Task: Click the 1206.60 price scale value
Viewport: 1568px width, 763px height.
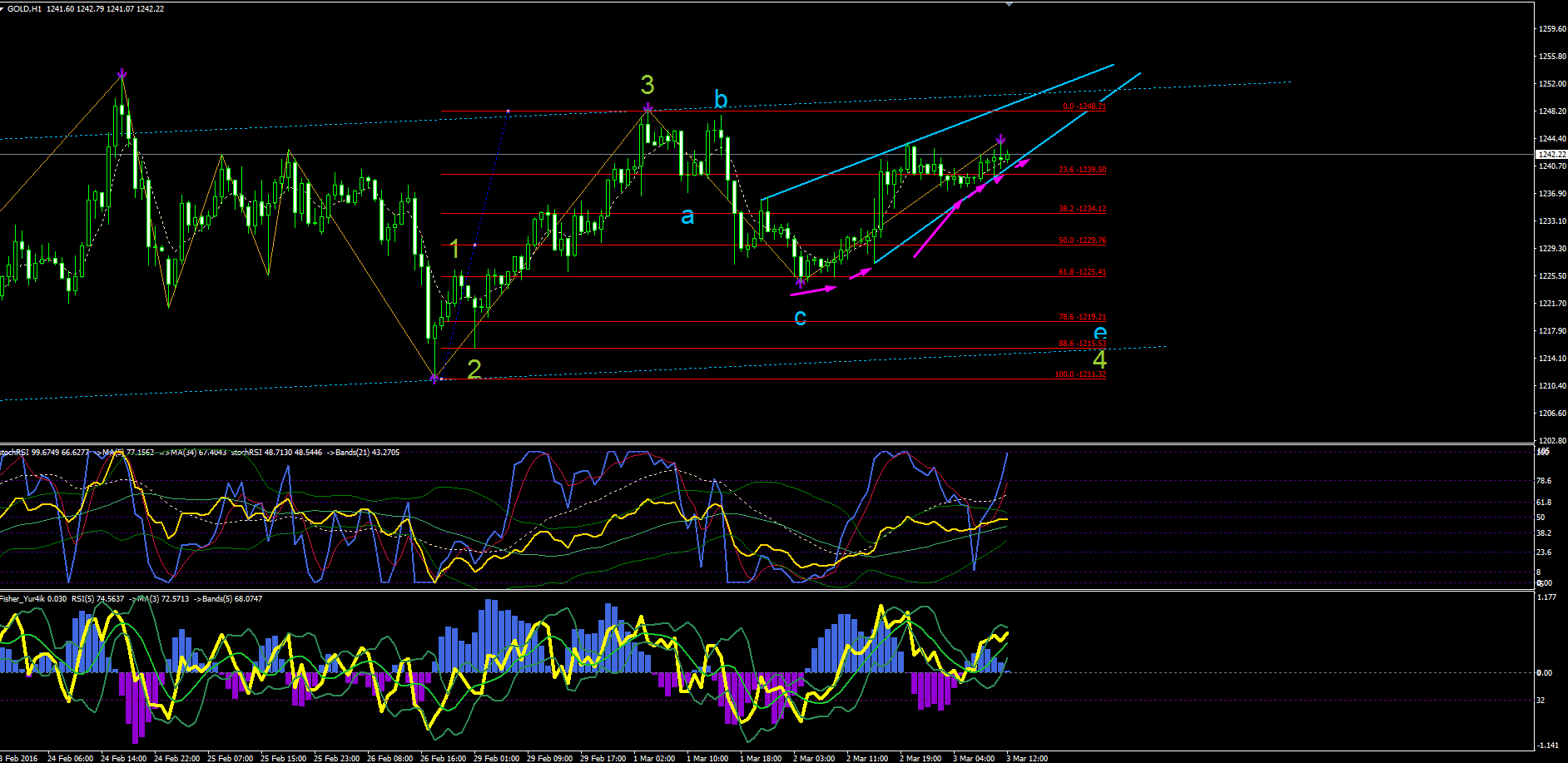Action: 1553,414
